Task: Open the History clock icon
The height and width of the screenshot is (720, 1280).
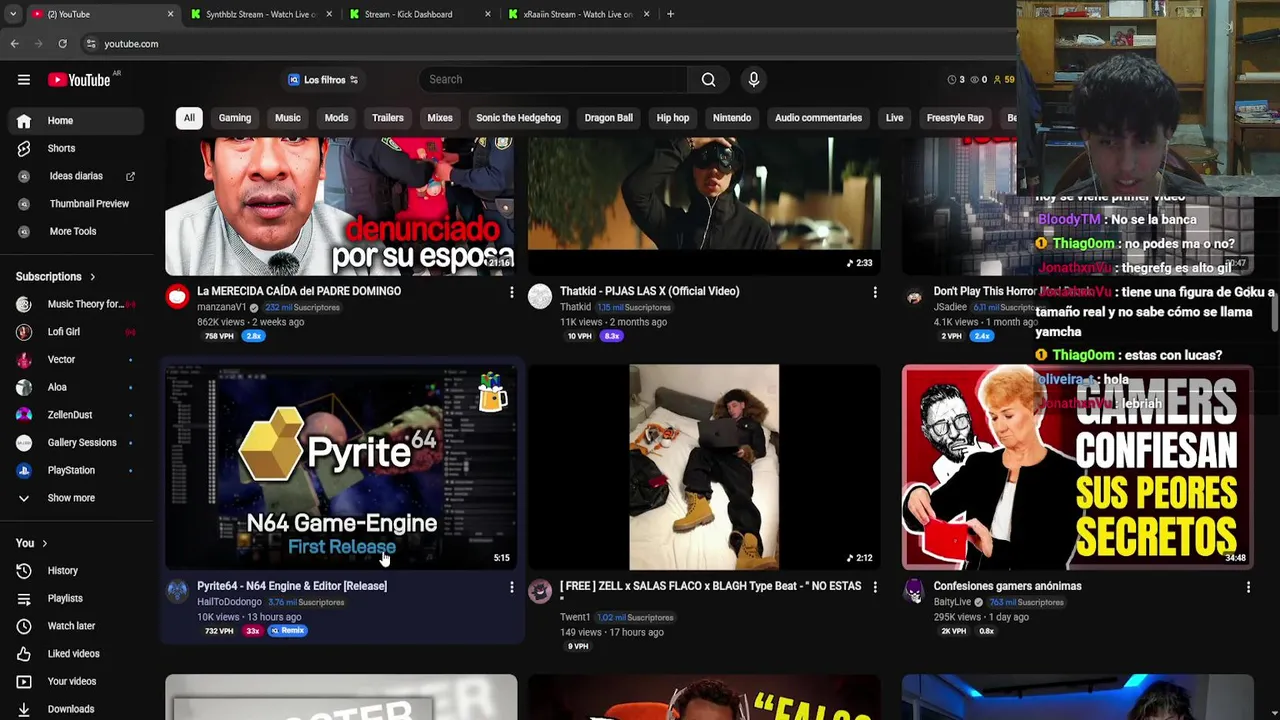Action: 24,571
